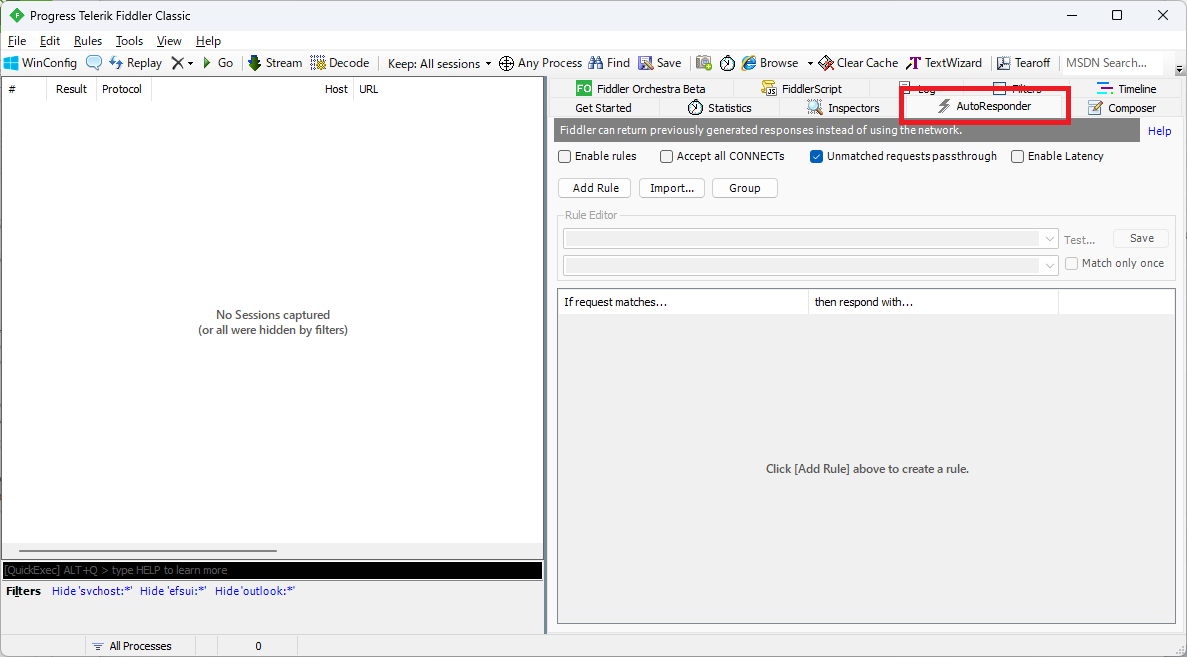This screenshot has width=1187, height=657.
Task: Click the Remove sessions X icon
Action: tap(177, 63)
